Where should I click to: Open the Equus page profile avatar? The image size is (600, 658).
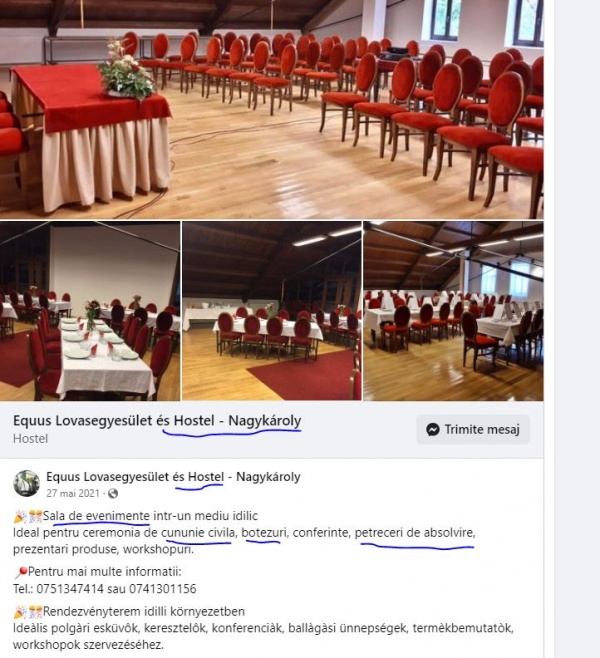(x=26, y=483)
